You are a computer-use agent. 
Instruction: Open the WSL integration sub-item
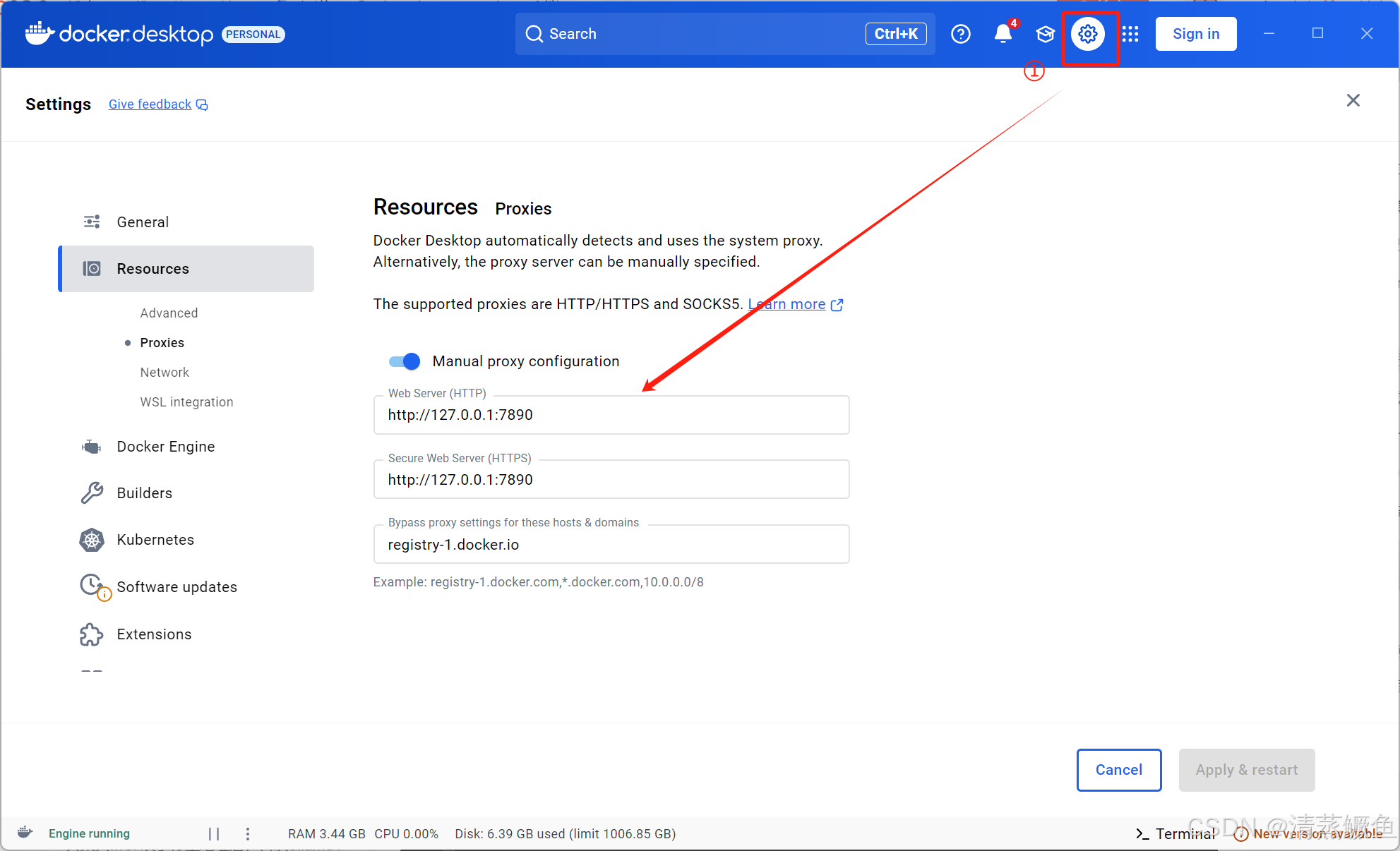click(186, 402)
